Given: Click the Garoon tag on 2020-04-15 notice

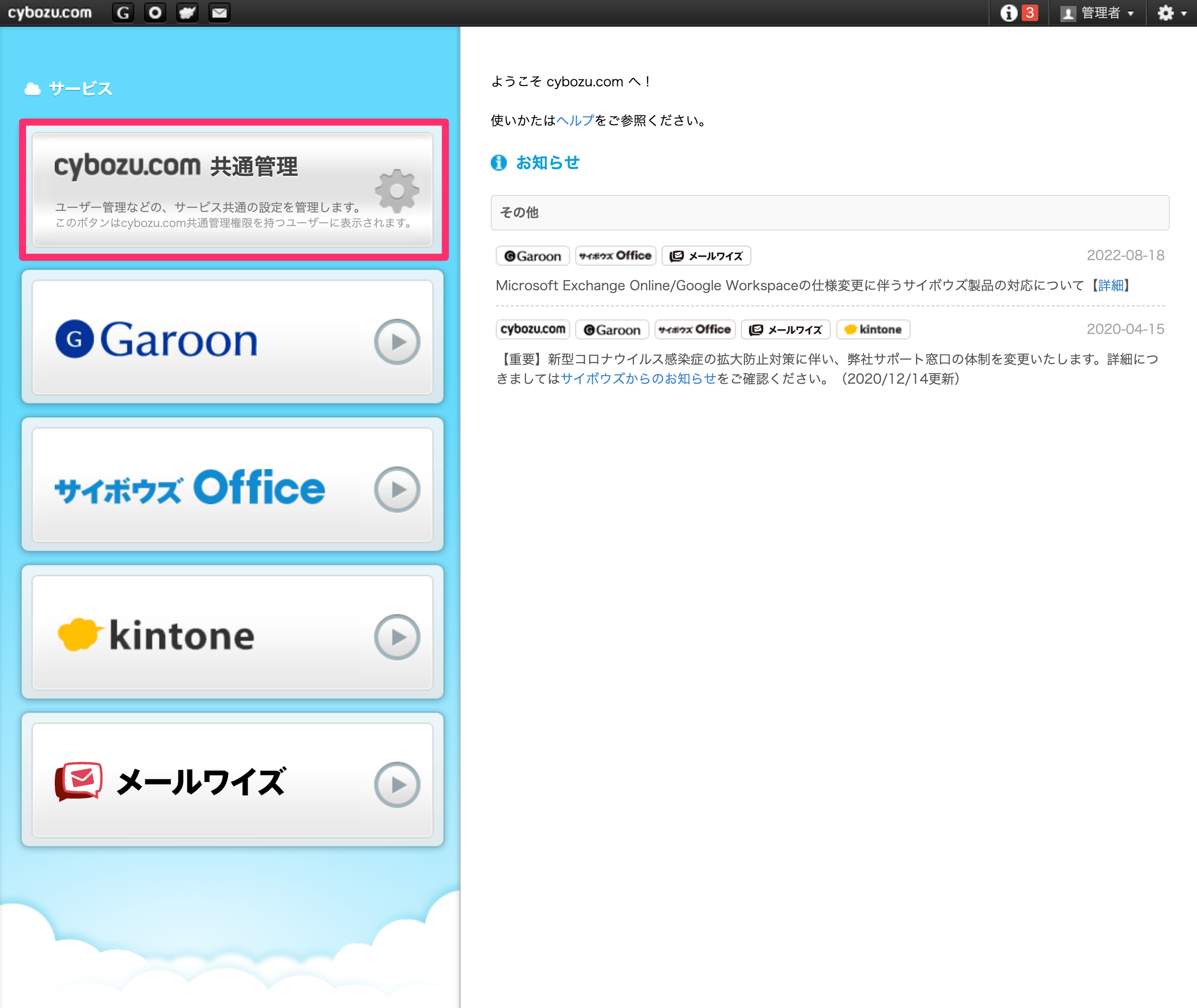Looking at the screenshot, I should [612, 329].
